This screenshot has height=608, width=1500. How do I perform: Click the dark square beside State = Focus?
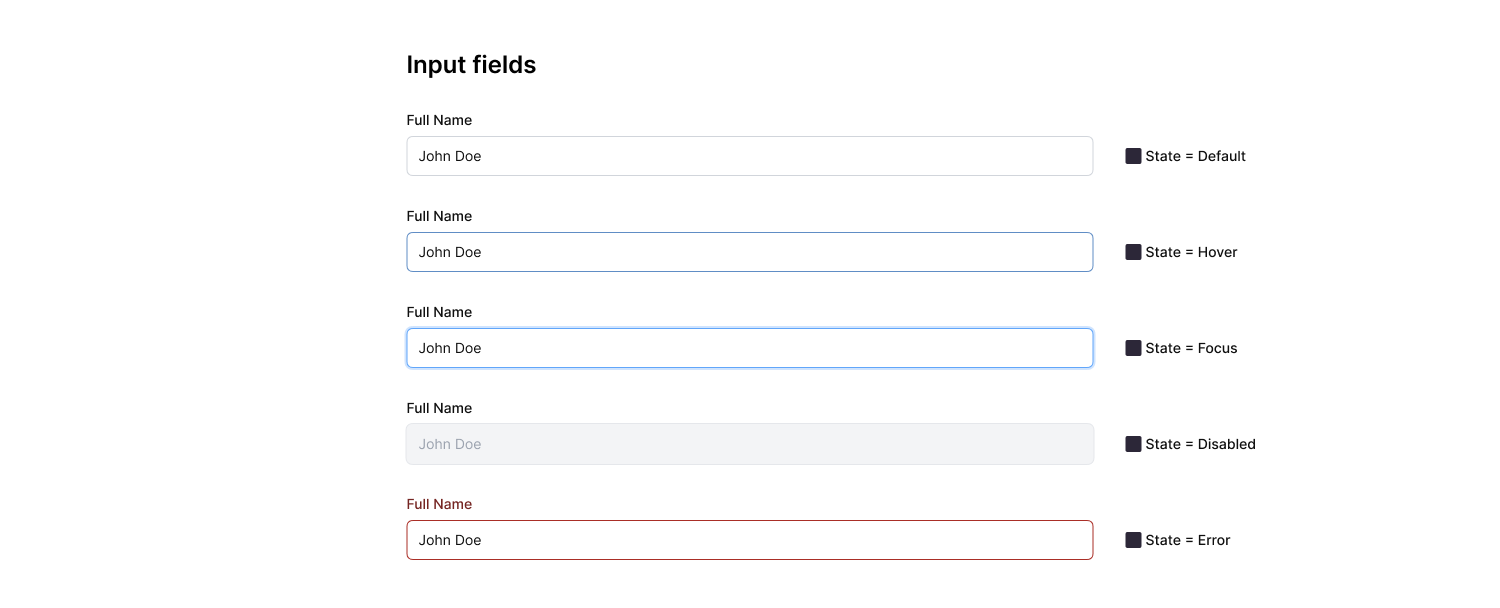[x=1133, y=348]
